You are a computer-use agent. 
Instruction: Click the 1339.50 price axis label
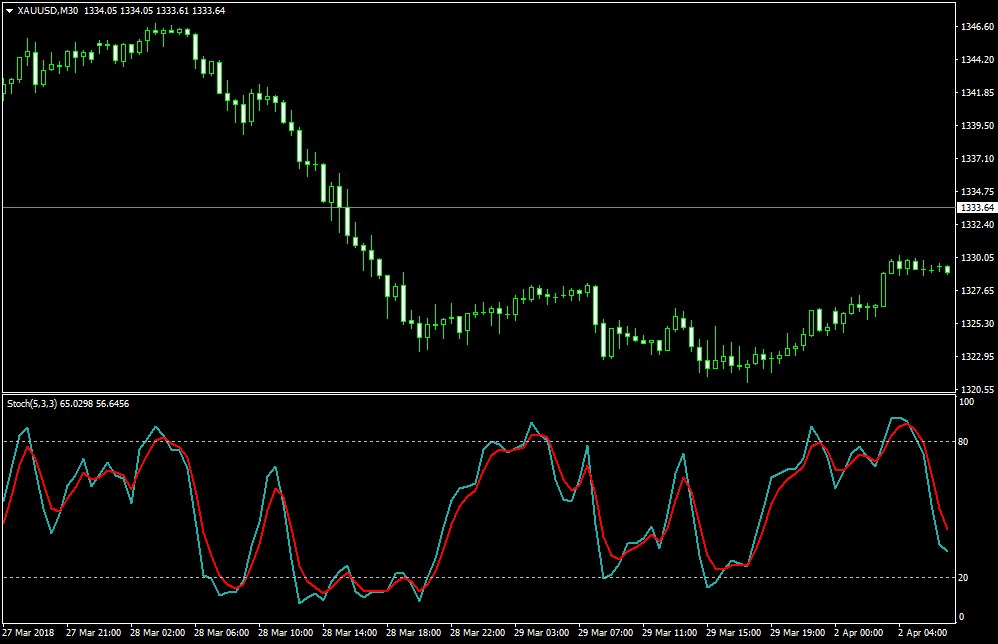pyautogui.click(x=975, y=126)
